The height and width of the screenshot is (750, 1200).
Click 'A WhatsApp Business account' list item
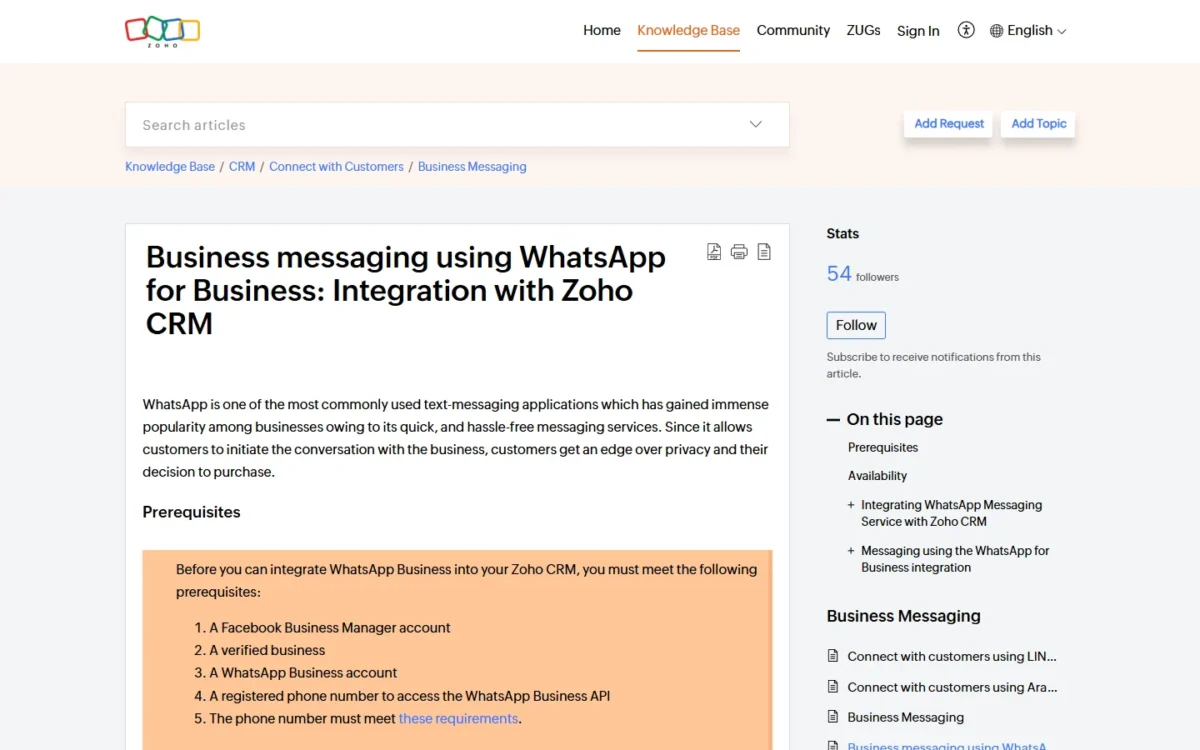(x=303, y=673)
